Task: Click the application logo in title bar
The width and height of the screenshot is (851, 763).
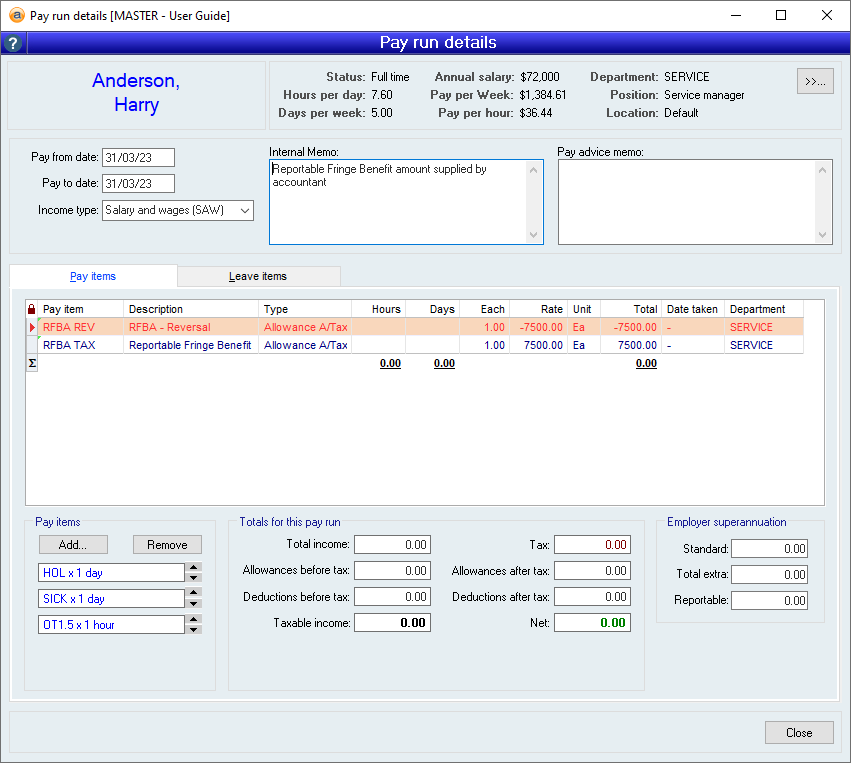Action: coord(16,15)
